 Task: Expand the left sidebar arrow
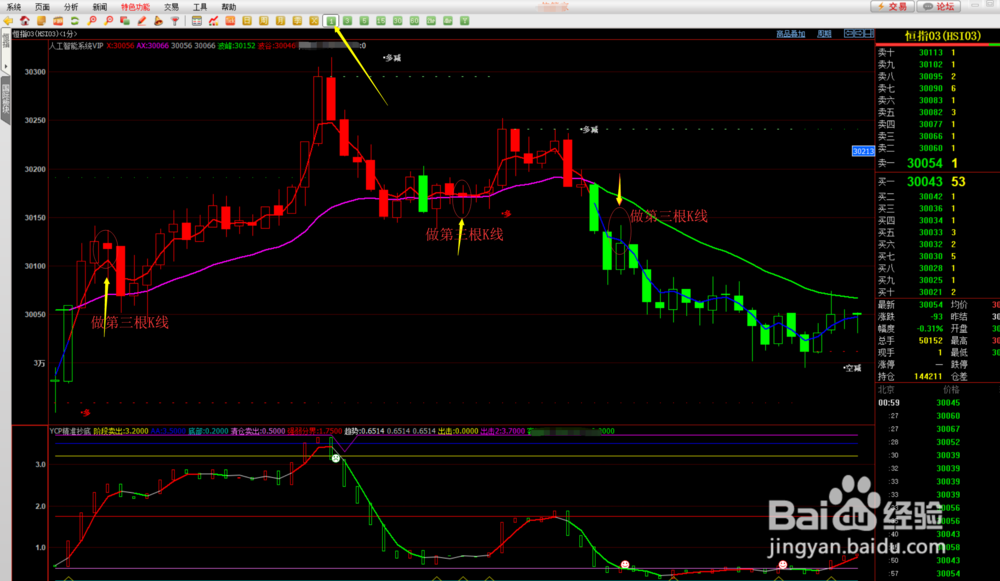click(x=6, y=66)
